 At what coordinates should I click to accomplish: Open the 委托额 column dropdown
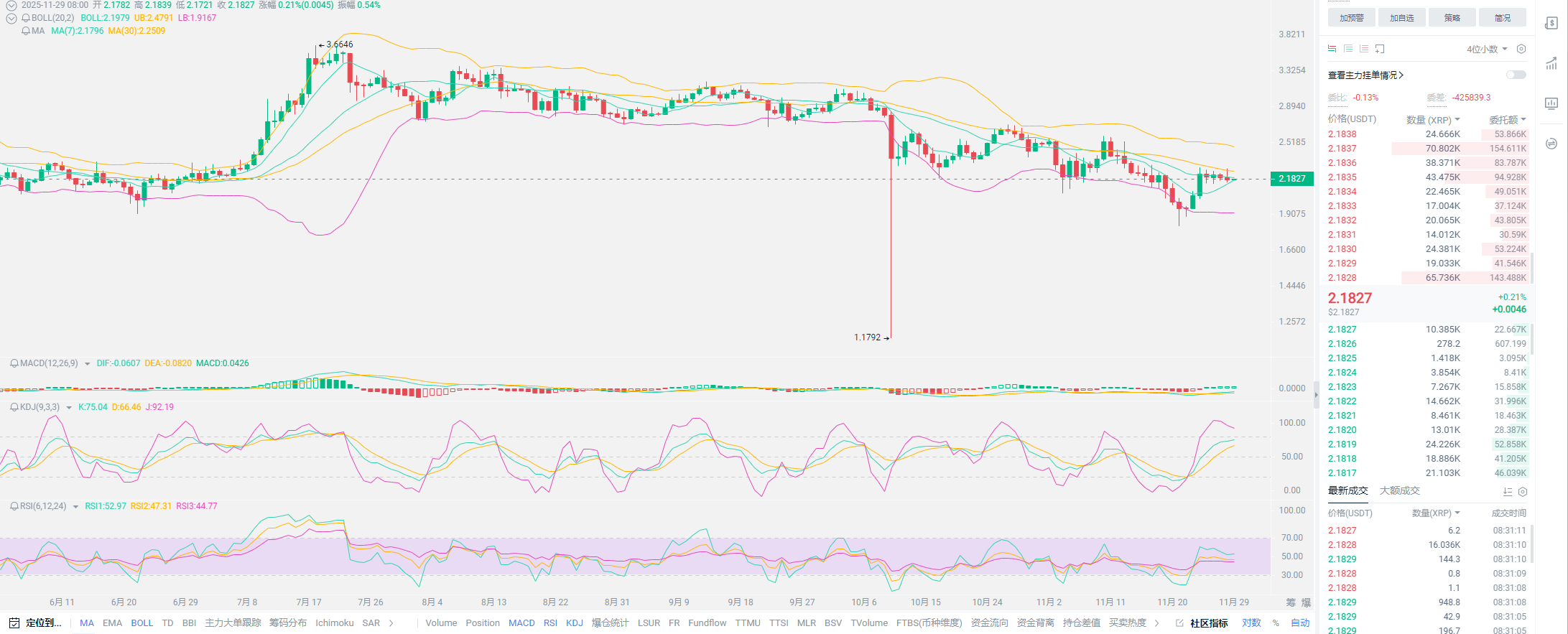tap(1507, 120)
